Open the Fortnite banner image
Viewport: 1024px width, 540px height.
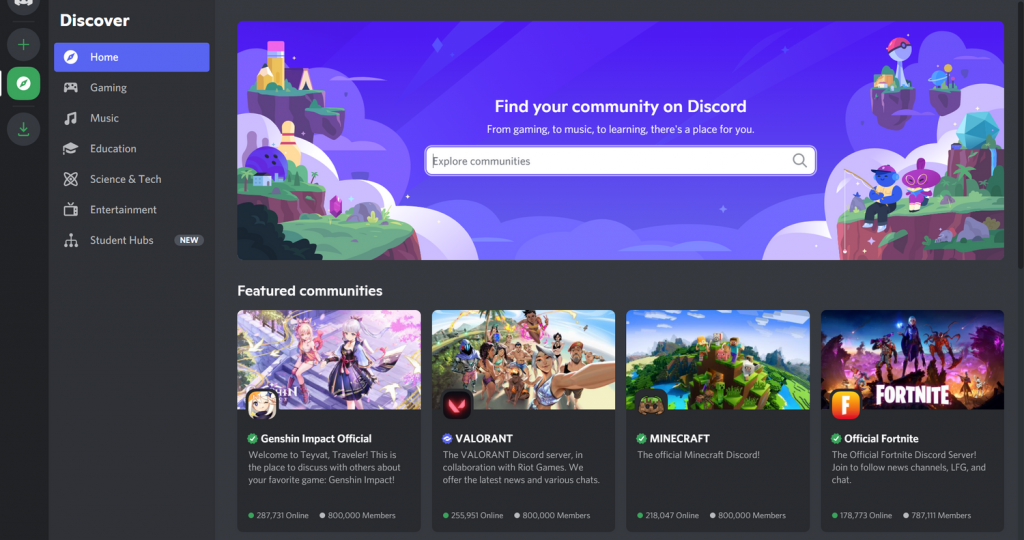coord(912,360)
